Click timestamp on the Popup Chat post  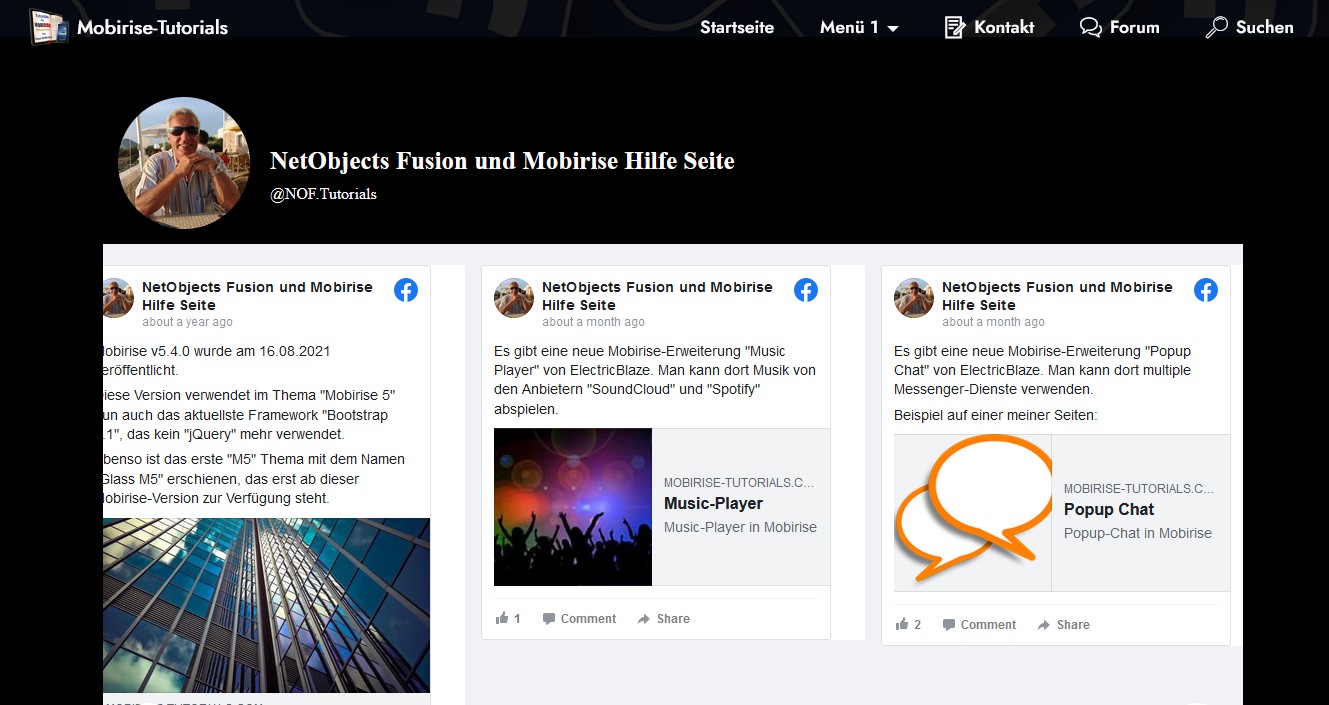[x=993, y=322]
